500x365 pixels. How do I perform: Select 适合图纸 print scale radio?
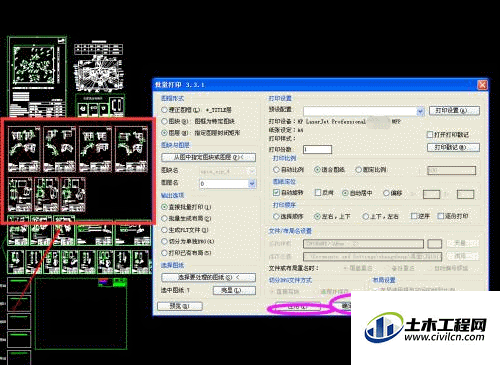coord(317,170)
